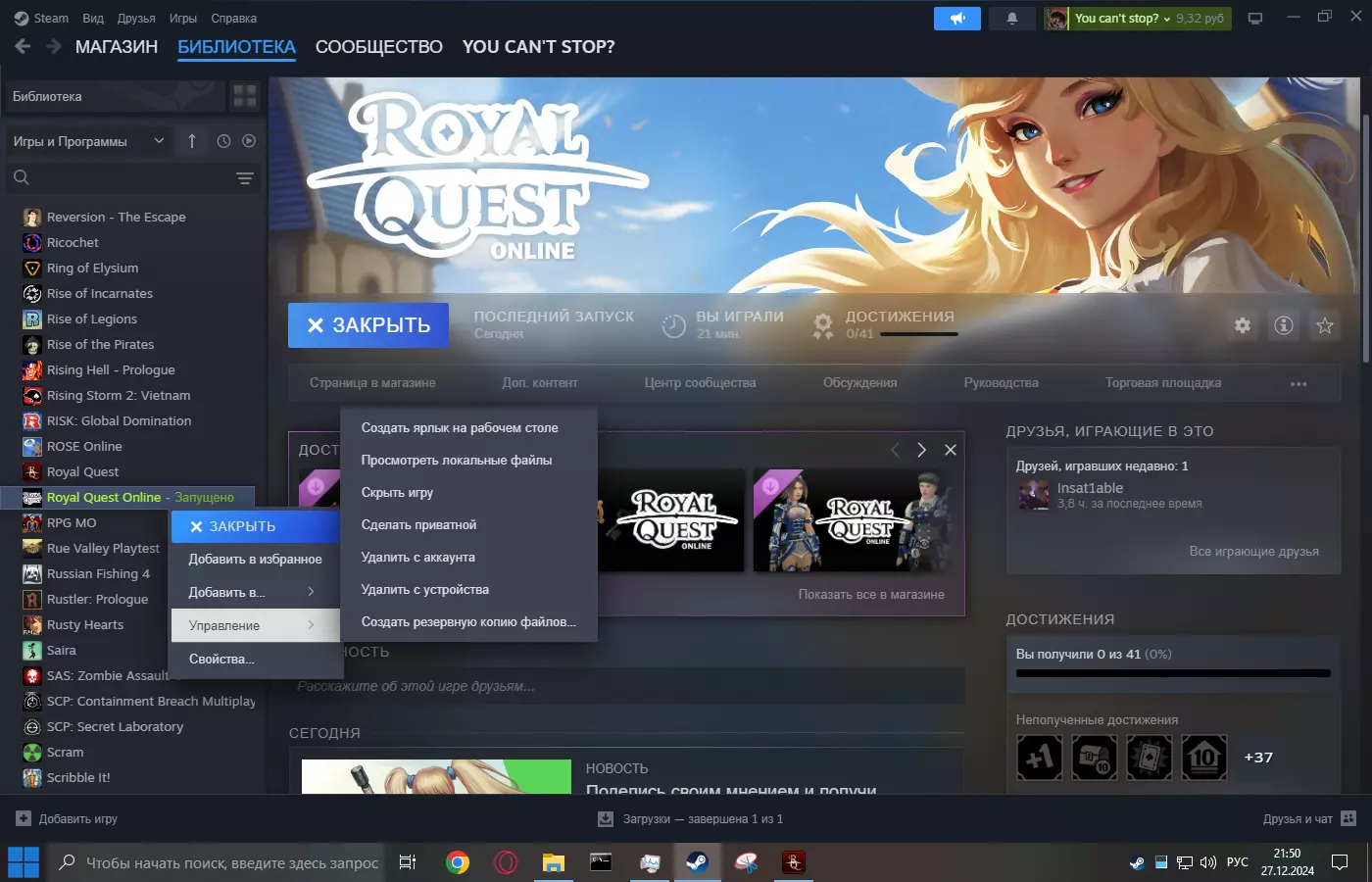Open the Royal Quest taskbar icon
Image resolution: width=1372 pixels, height=882 pixels.
(x=794, y=862)
